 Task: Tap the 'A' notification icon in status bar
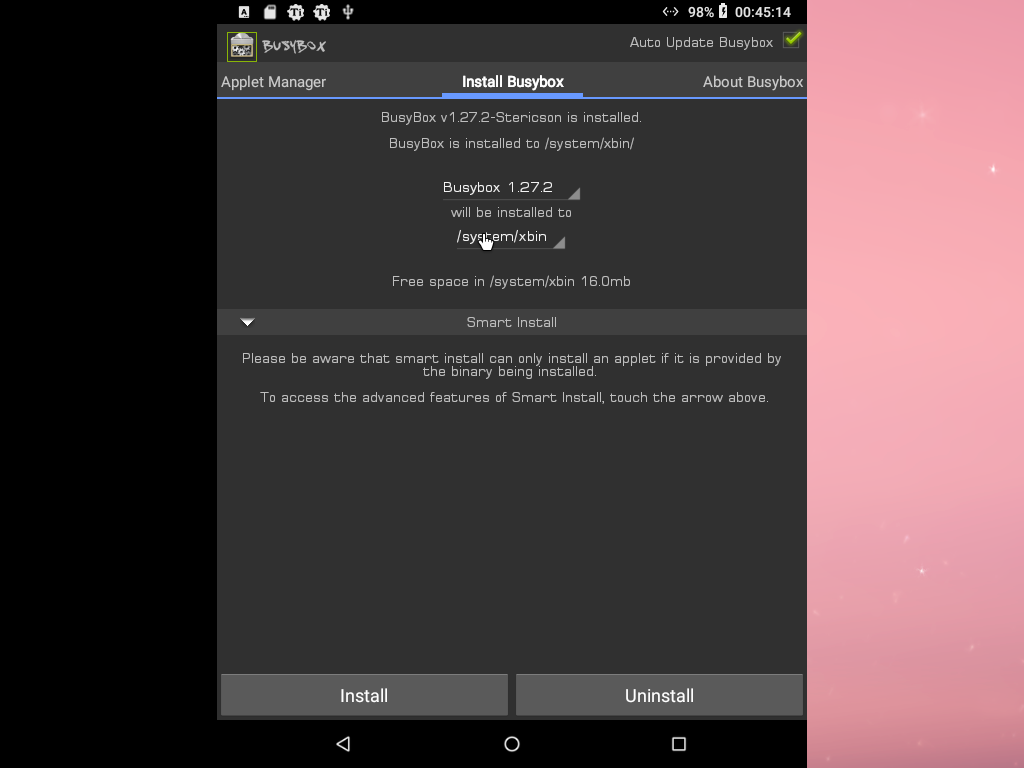tap(243, 12)
